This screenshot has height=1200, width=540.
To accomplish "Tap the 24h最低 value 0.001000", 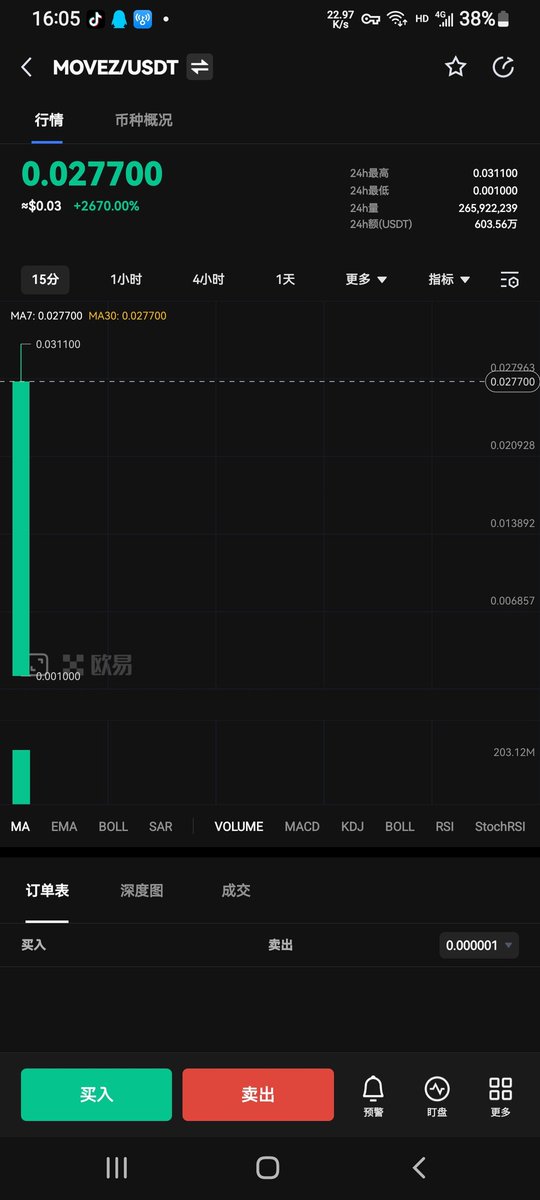I will (495, 191).
